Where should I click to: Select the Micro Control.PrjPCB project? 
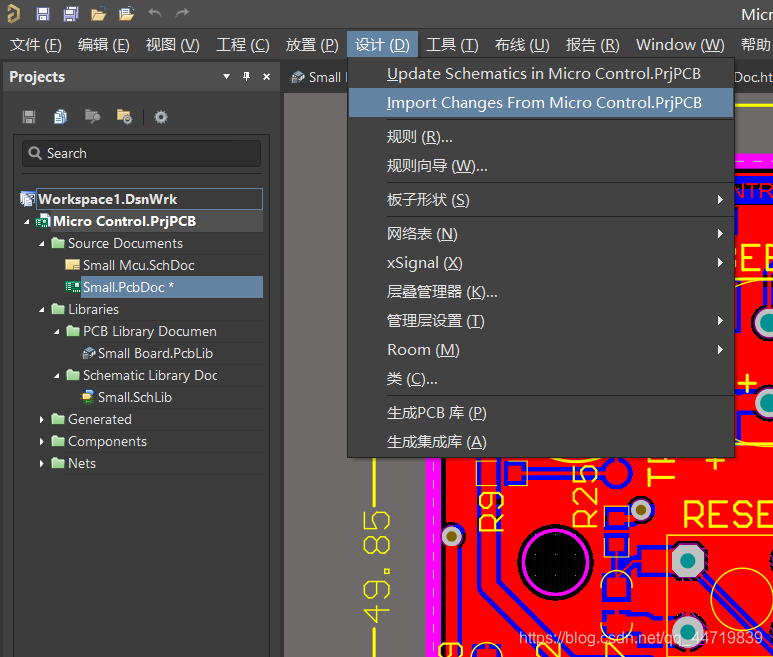[124, 221]
